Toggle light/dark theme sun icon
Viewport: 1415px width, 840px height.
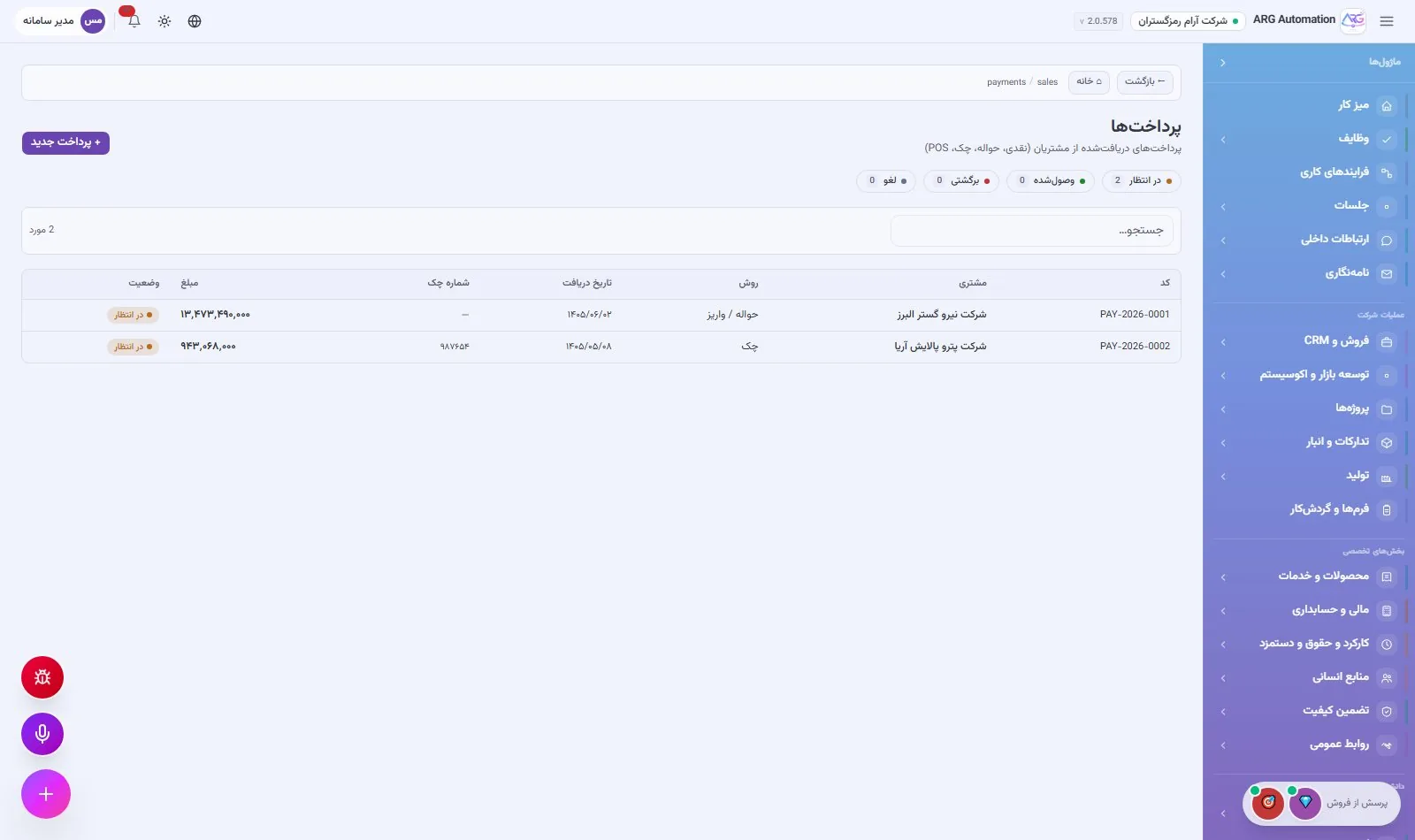[x=164, y=21]
